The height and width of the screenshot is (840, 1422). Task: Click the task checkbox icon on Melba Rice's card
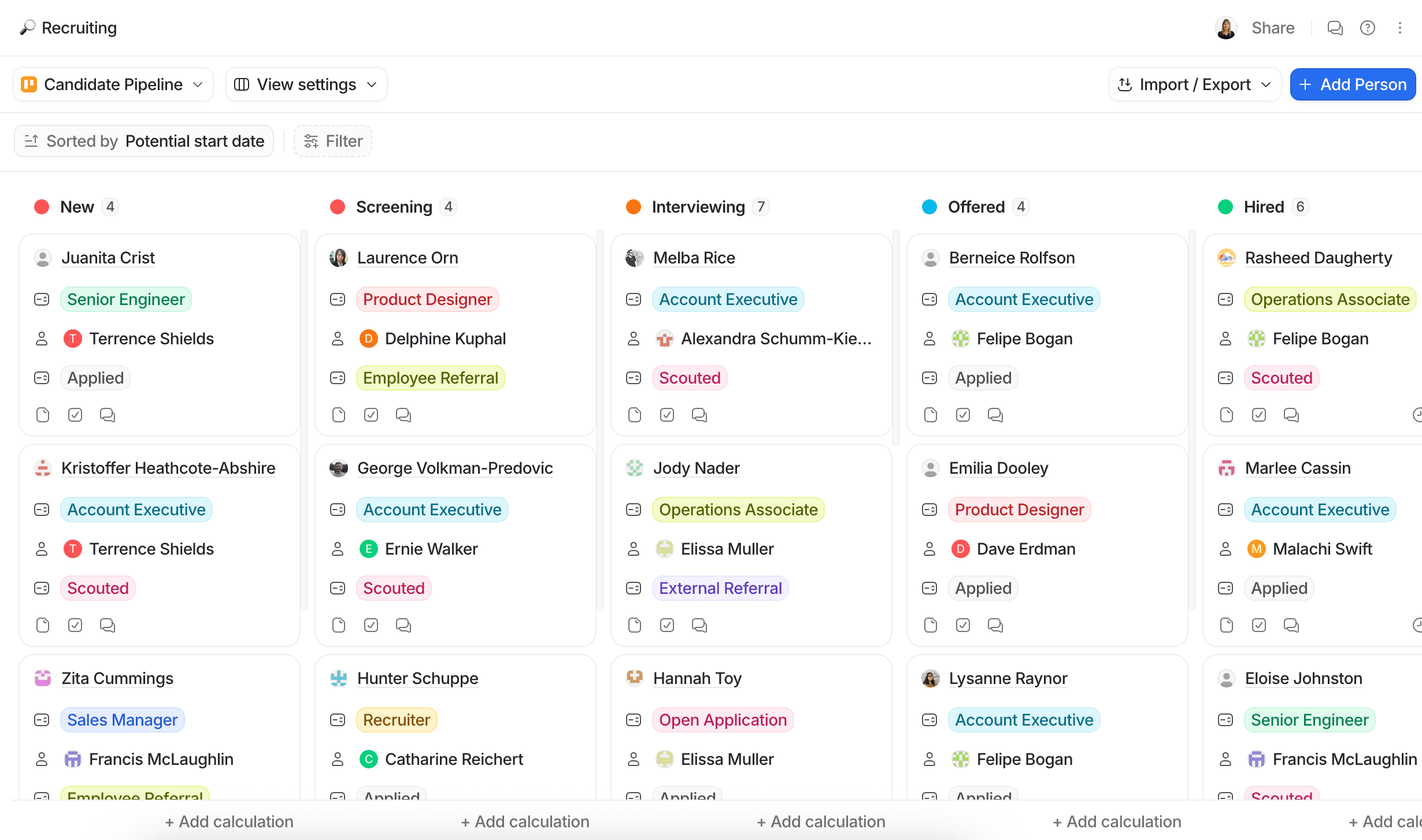coord(666,414)
